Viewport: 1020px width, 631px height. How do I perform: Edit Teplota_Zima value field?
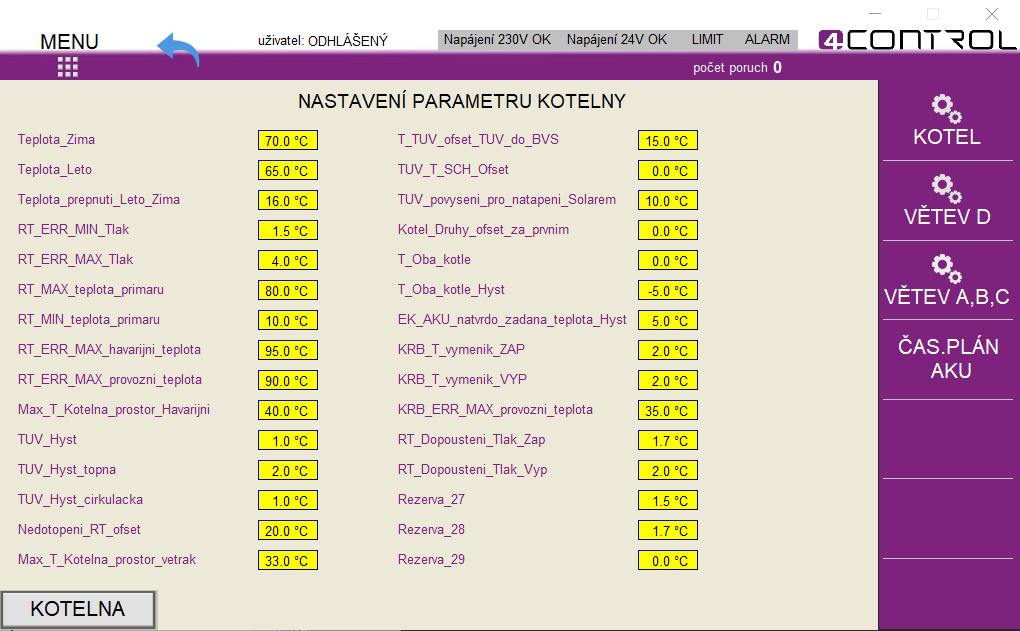coord(288,141)
